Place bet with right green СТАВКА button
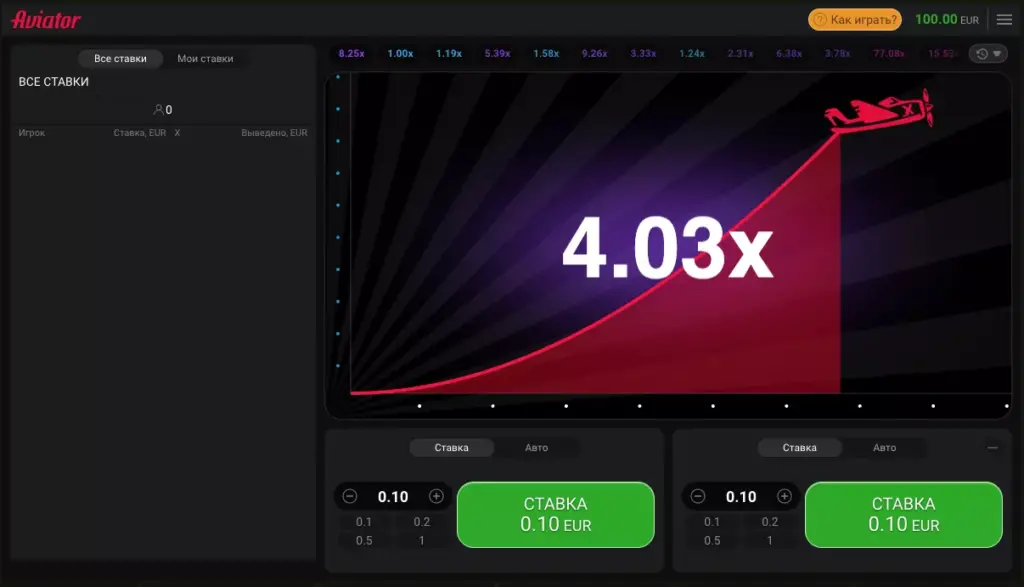This screenshot has width=1024, height=587. [903, 514]
